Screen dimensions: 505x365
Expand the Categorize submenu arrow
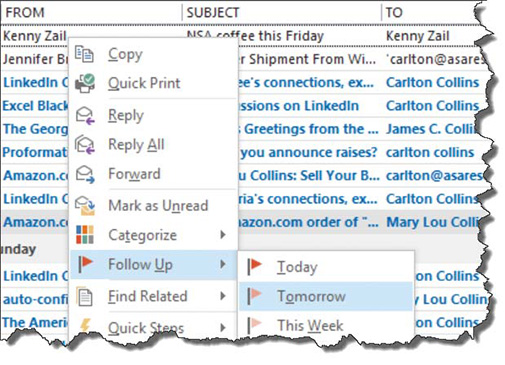click(223, 235)
